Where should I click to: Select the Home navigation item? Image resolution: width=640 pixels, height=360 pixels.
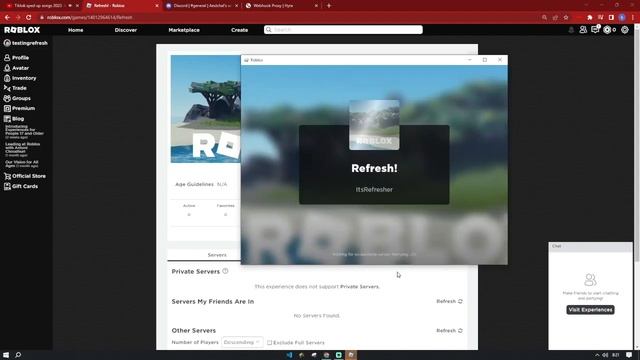click(x=76, y=30)
